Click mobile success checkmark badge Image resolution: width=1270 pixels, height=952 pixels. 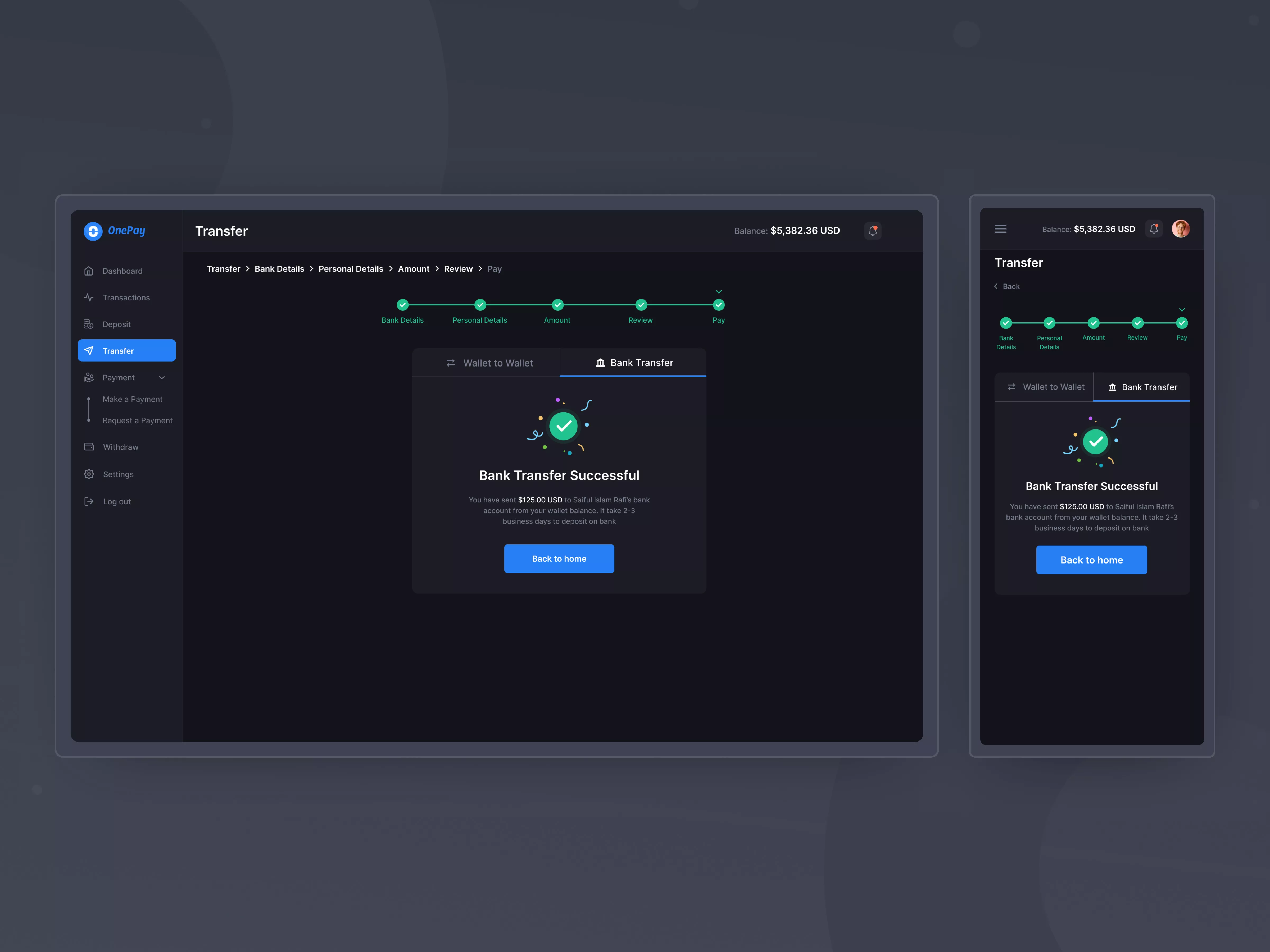[x=1095, y=442]
